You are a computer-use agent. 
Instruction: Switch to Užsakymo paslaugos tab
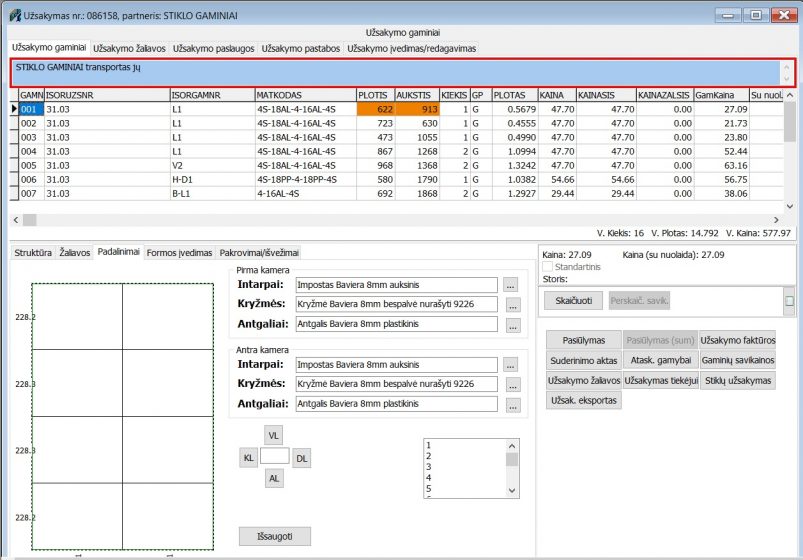click(214, 48)
